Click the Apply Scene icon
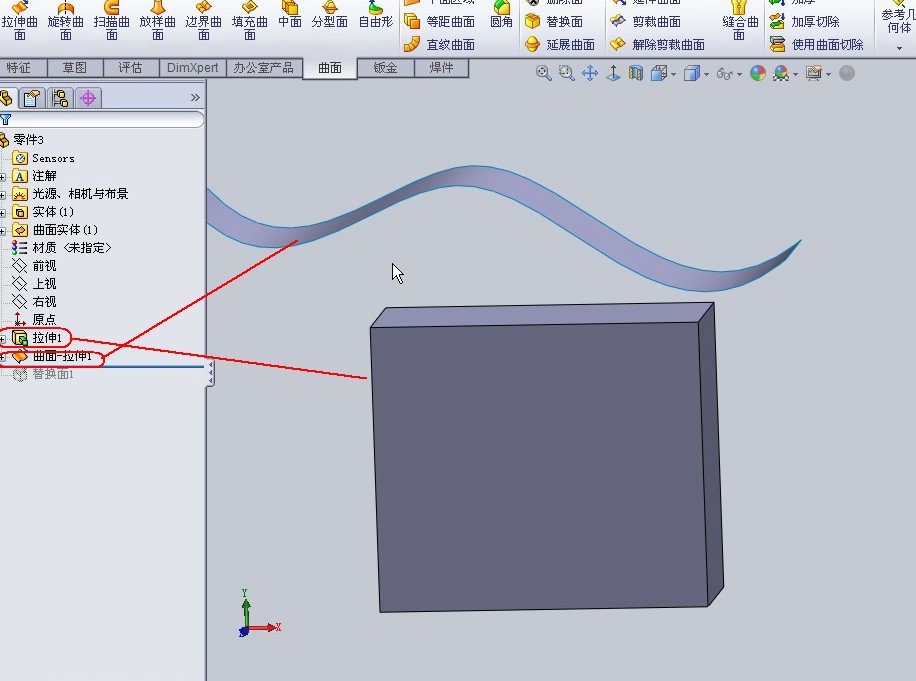Viewport: 916px width, 681px height. pos(781,73)
